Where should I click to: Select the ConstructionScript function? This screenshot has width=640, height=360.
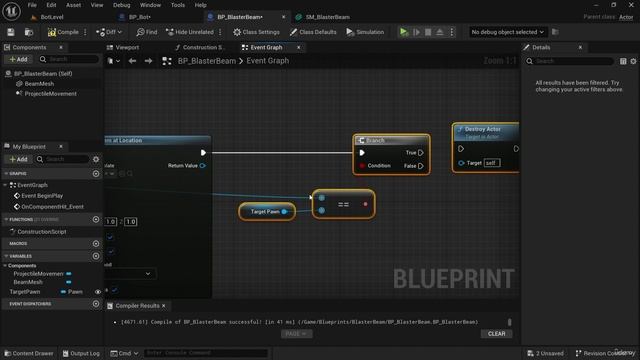tap(42, 231)
